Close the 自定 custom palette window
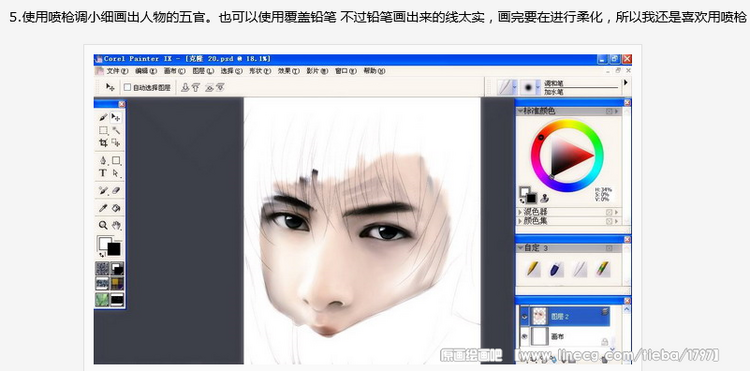This screenshot has width=750, height=371. point(627,239)
